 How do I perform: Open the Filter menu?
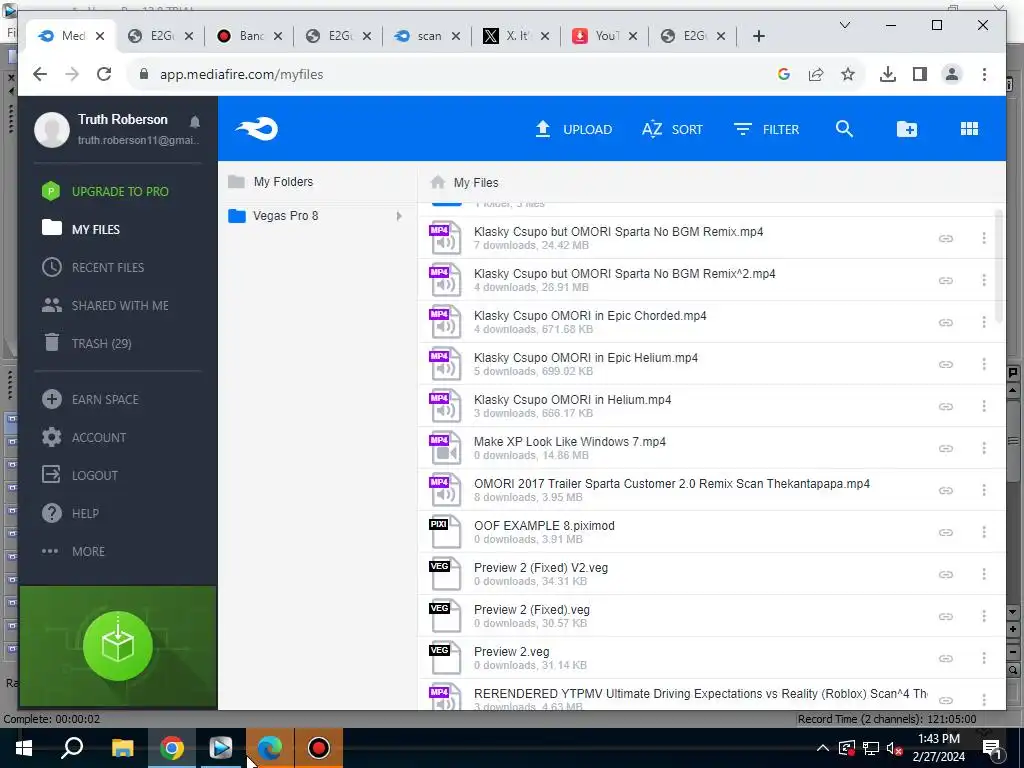(x=766, y=129)
